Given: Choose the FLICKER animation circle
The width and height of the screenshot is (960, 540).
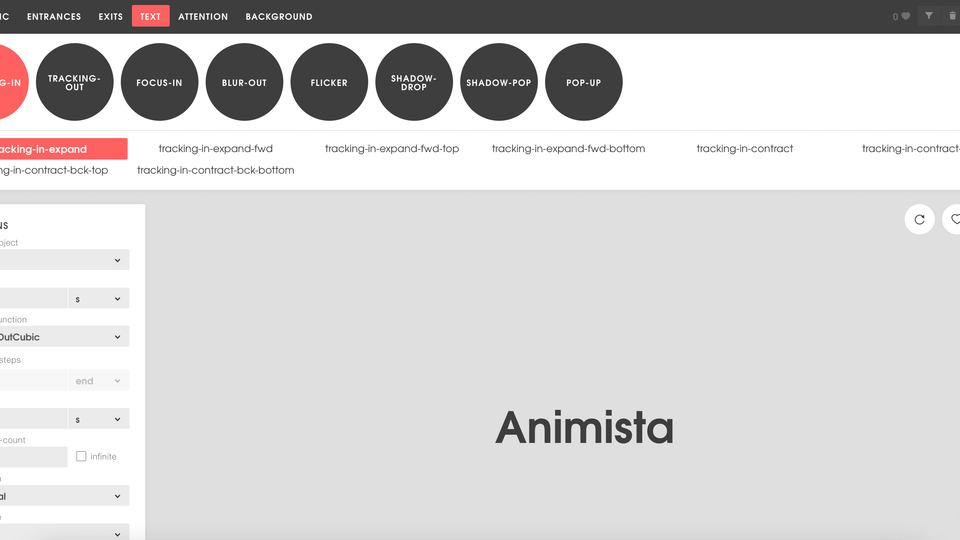Looking at the screenshot, I should pos(329,82).
